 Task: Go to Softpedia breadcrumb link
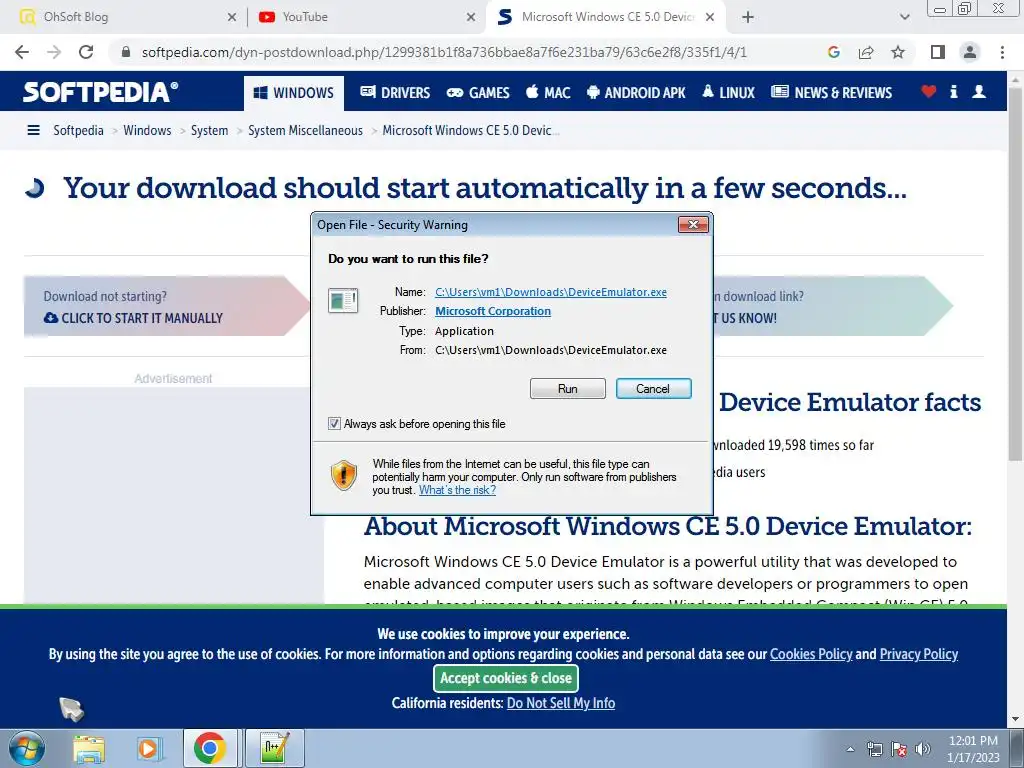pyautogui.click(x=78, y=131)
